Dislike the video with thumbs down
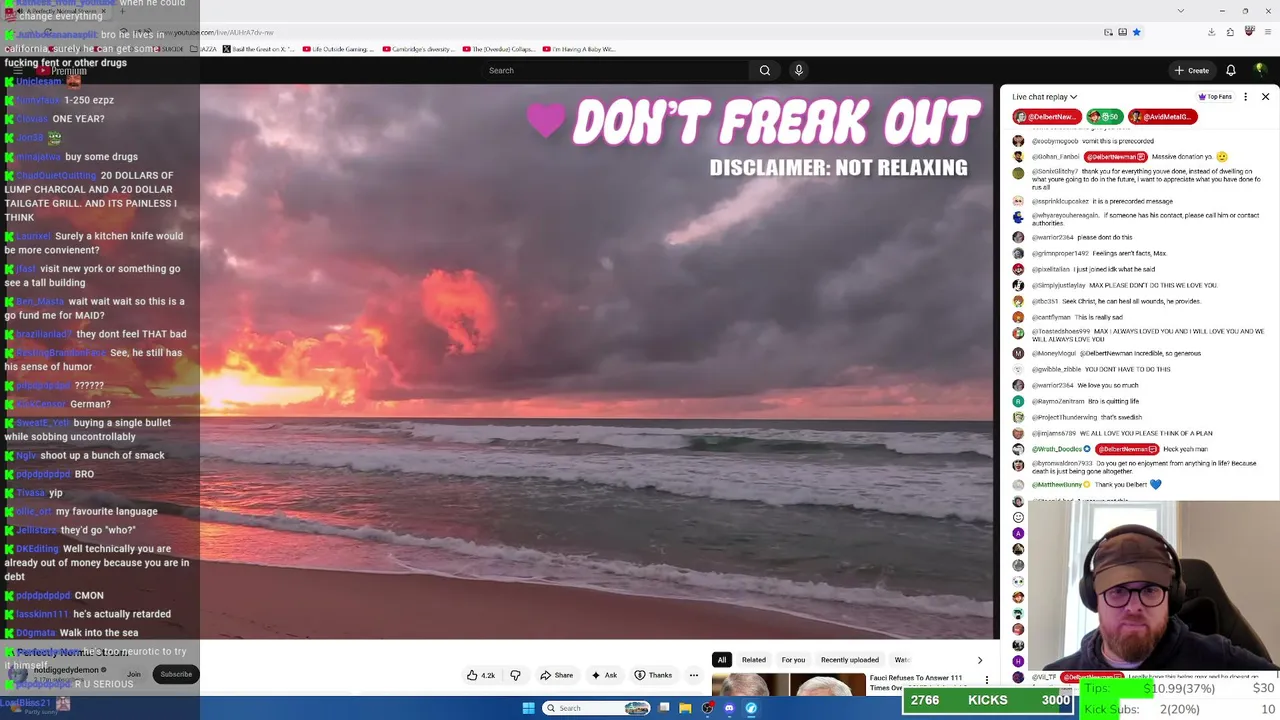The width and height of the screenshot is (1280, 720). pyautogui.click(x=516, y=675)
